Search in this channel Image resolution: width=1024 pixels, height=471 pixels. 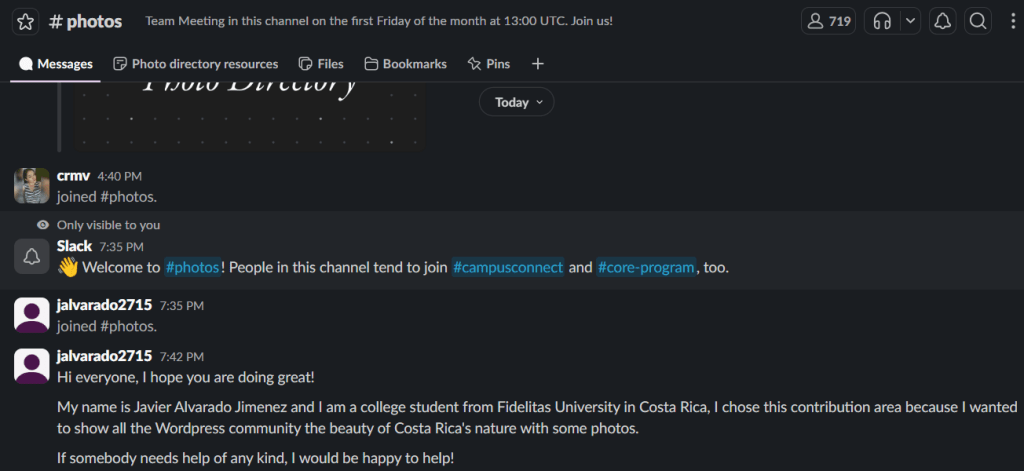coord(978,21)
